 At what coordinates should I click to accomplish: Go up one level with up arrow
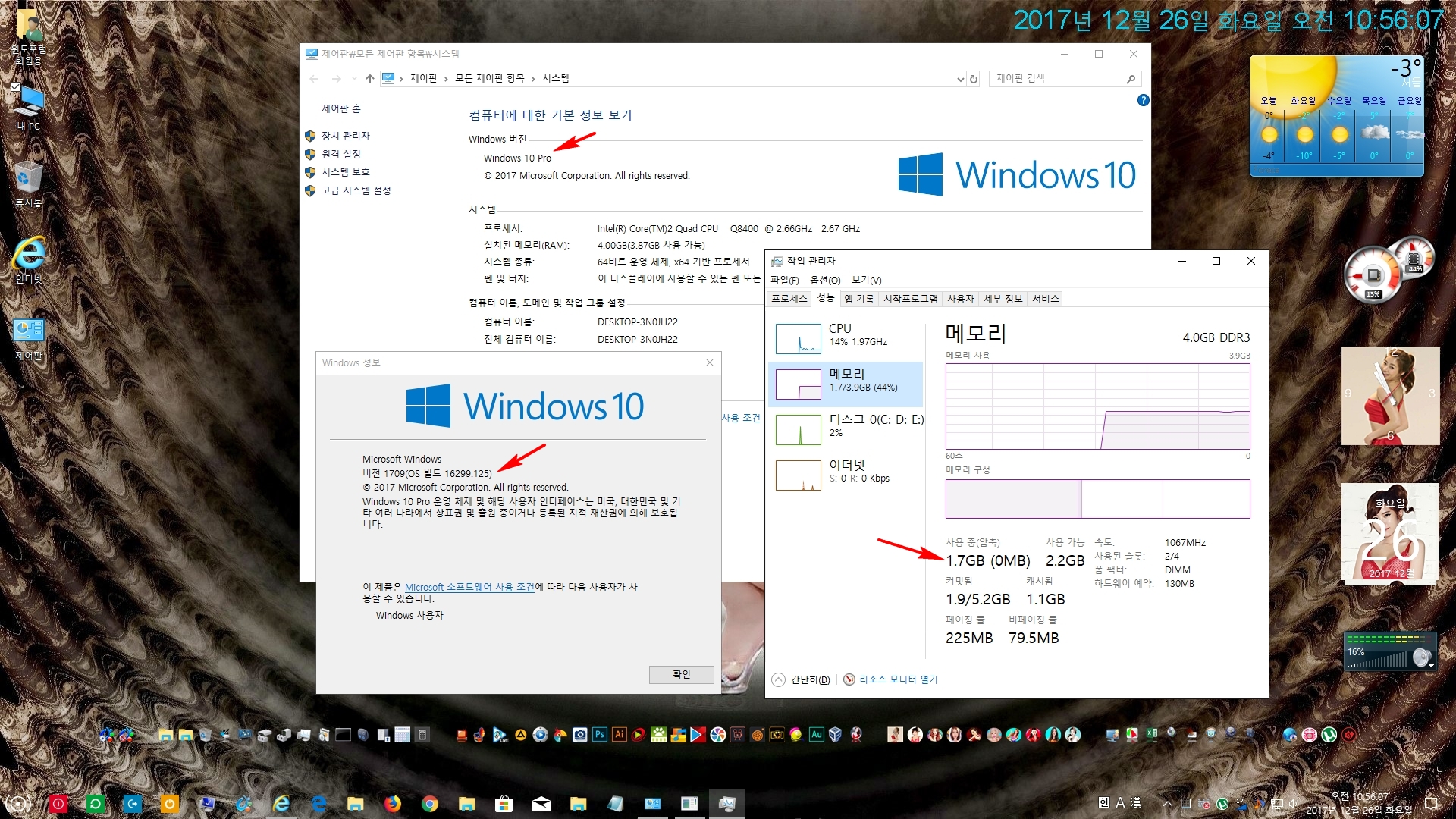coord(370,79)
